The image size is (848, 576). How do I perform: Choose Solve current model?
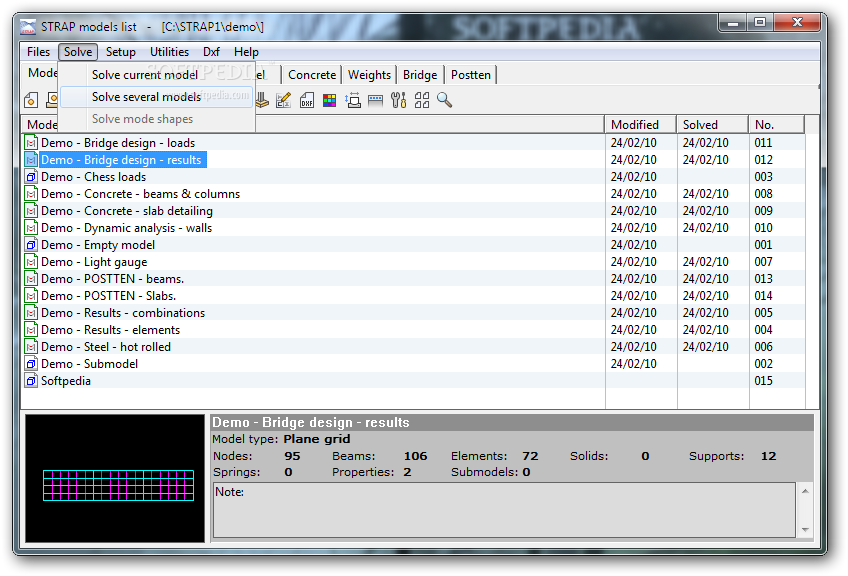coord(156,75)
